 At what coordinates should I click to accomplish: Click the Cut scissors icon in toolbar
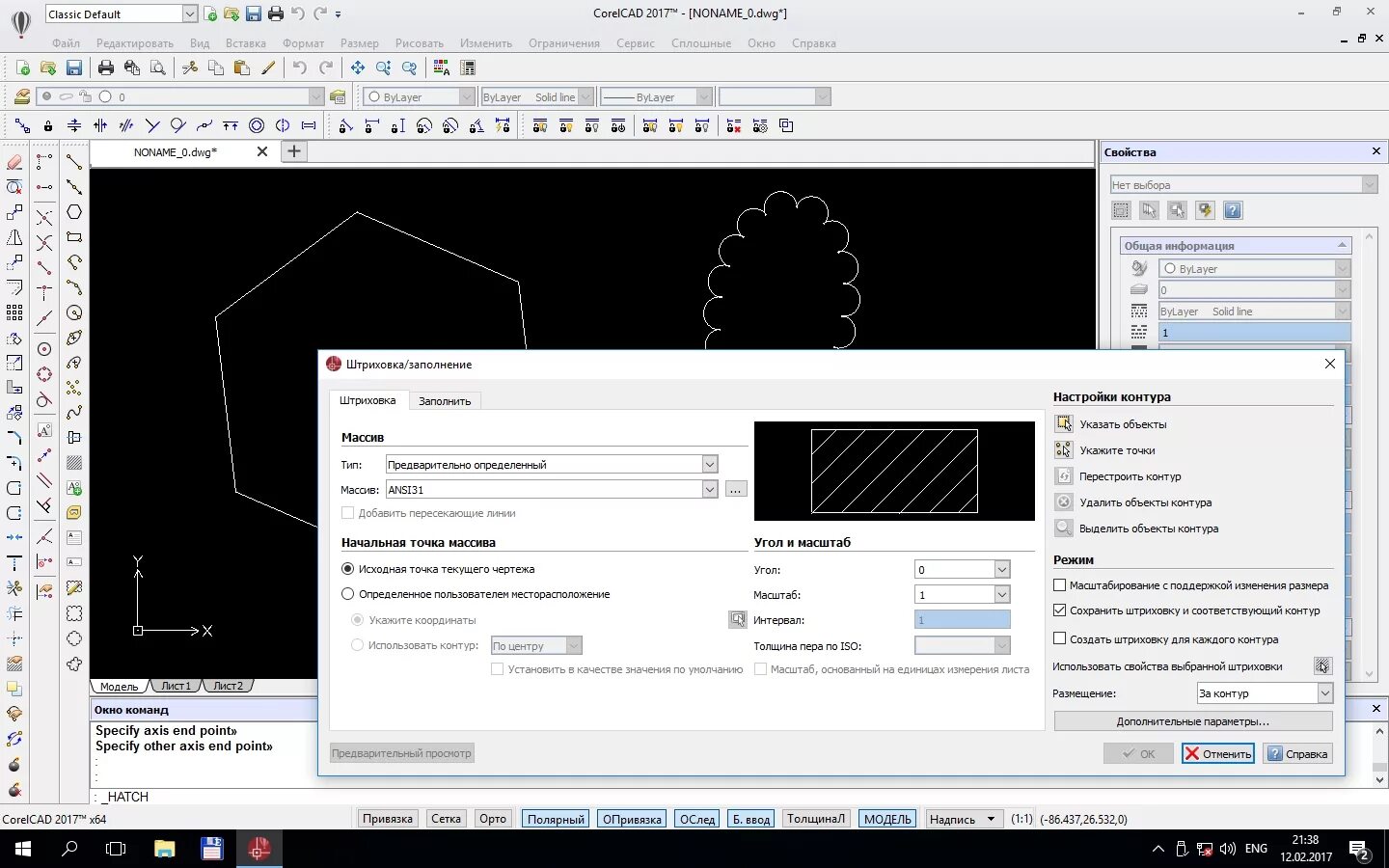coord(190,68)
